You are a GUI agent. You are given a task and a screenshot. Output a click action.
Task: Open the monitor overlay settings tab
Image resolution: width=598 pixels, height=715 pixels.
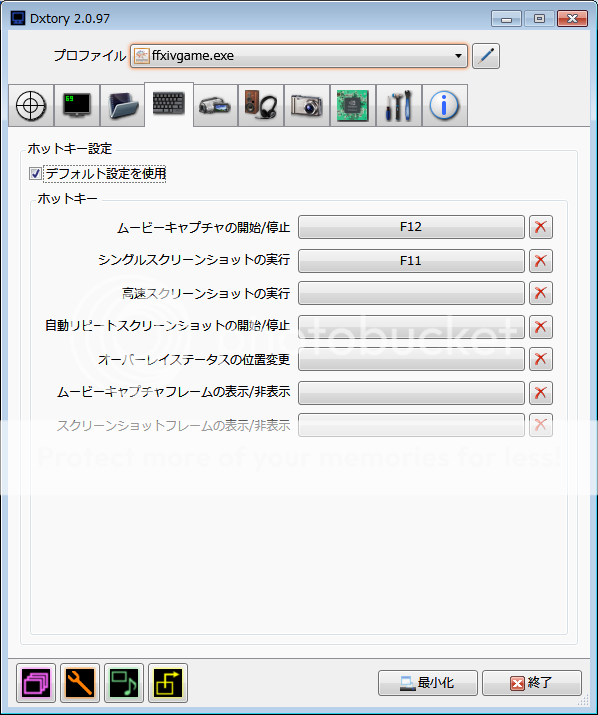pyautogui.click(x=77, y=105)
